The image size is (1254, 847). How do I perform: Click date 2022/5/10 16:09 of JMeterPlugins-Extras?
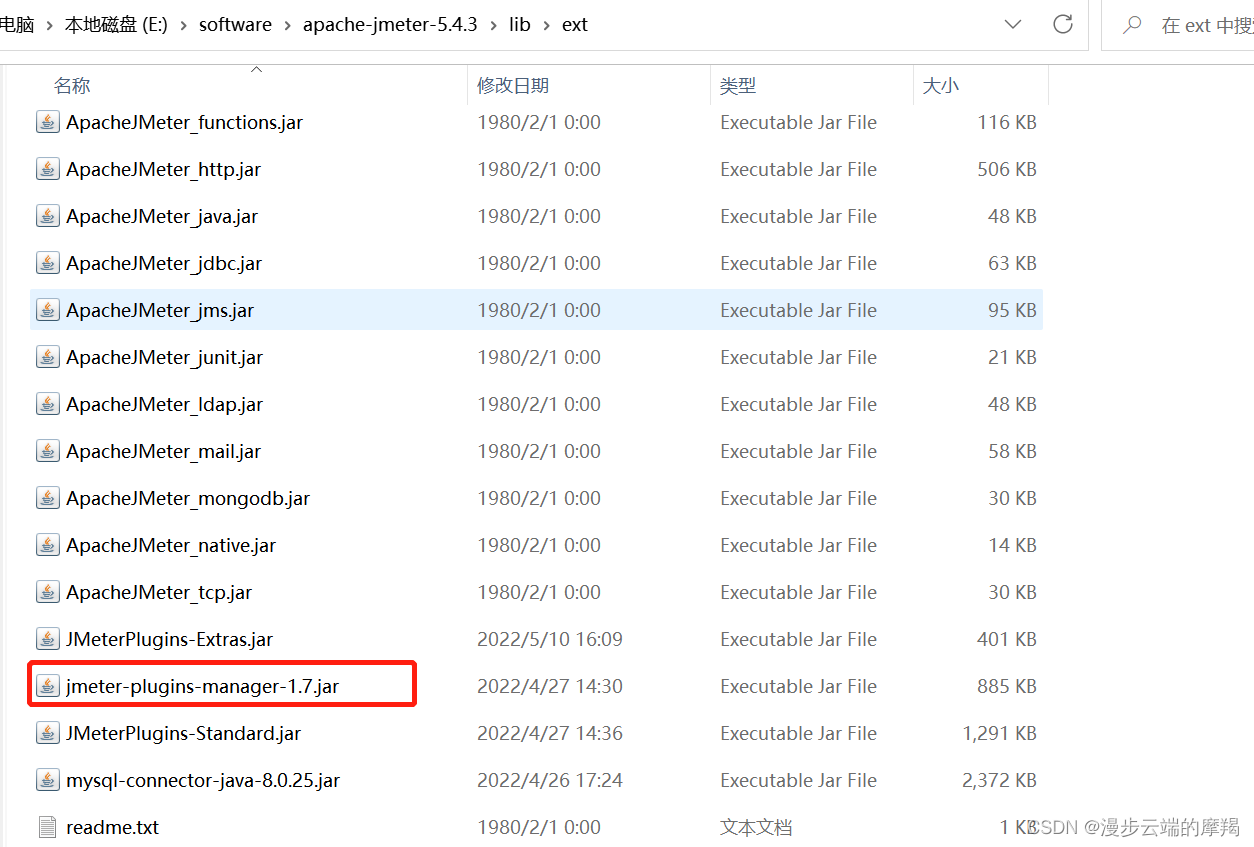550,639
